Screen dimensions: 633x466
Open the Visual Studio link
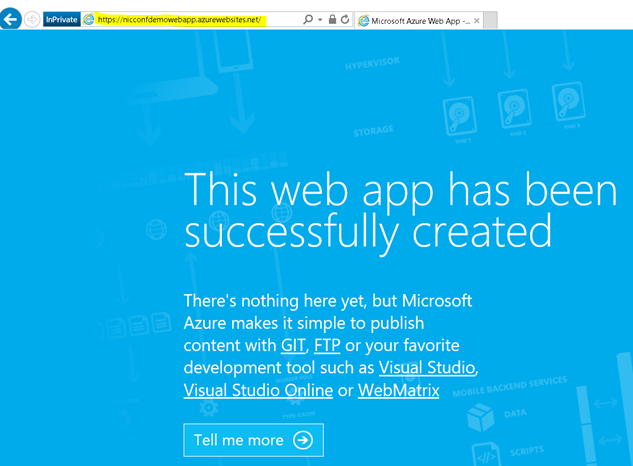point(427,368)
